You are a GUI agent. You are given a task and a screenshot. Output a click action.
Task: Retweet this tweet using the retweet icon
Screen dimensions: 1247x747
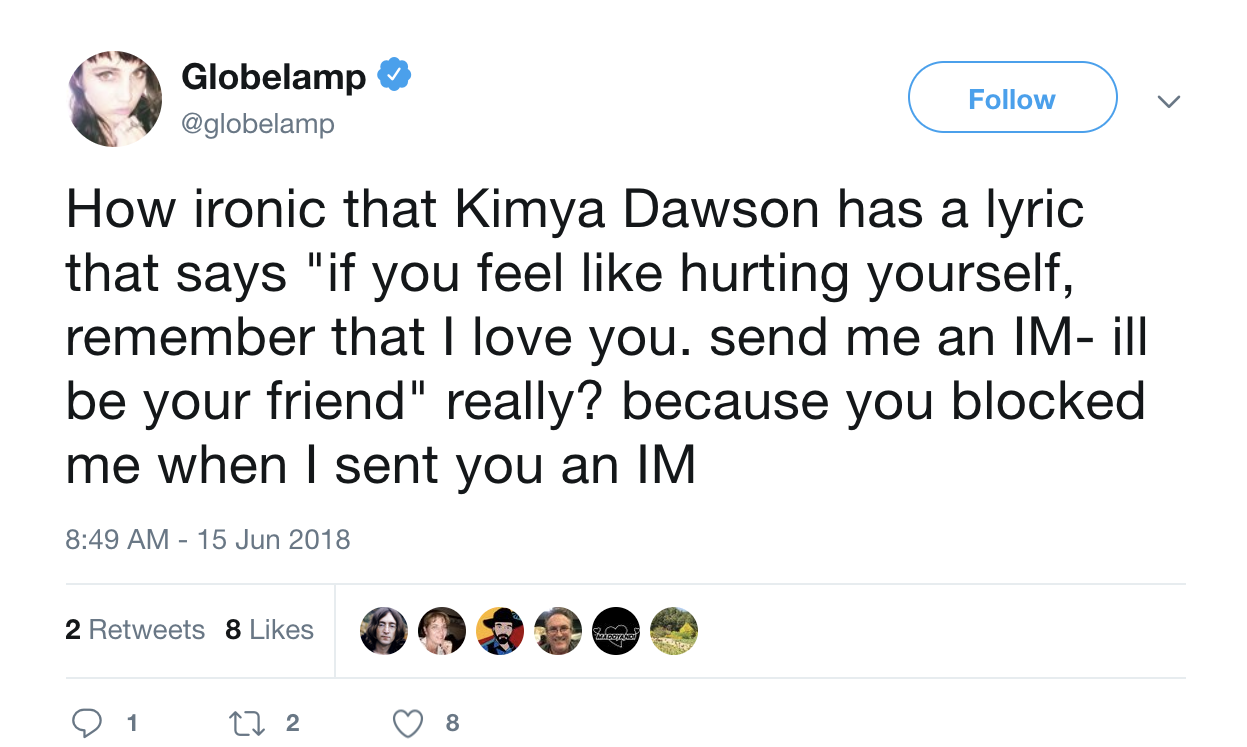(x=244, y=722)
